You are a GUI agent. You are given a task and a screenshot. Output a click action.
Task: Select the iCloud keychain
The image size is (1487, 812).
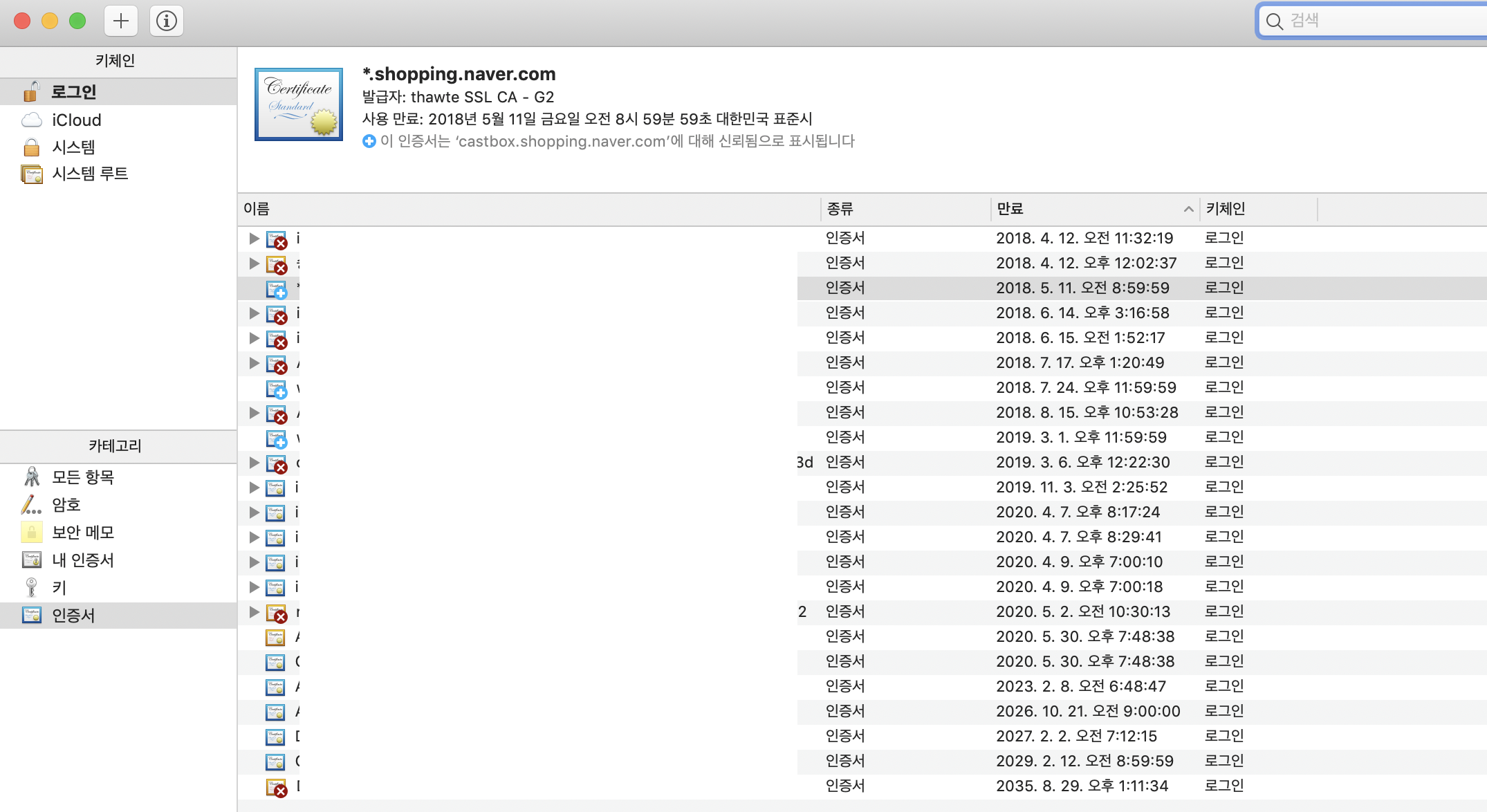tap(76, 120)
